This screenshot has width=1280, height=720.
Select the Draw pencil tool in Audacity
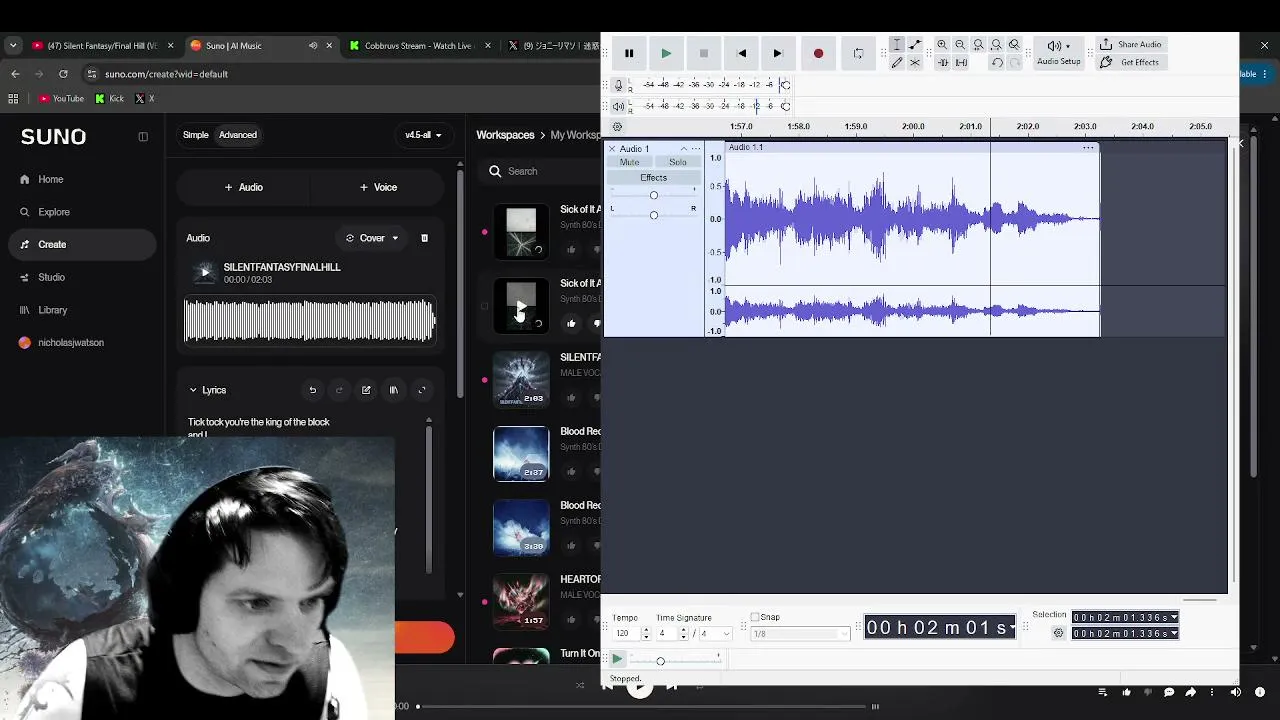(x=897, y=63)
